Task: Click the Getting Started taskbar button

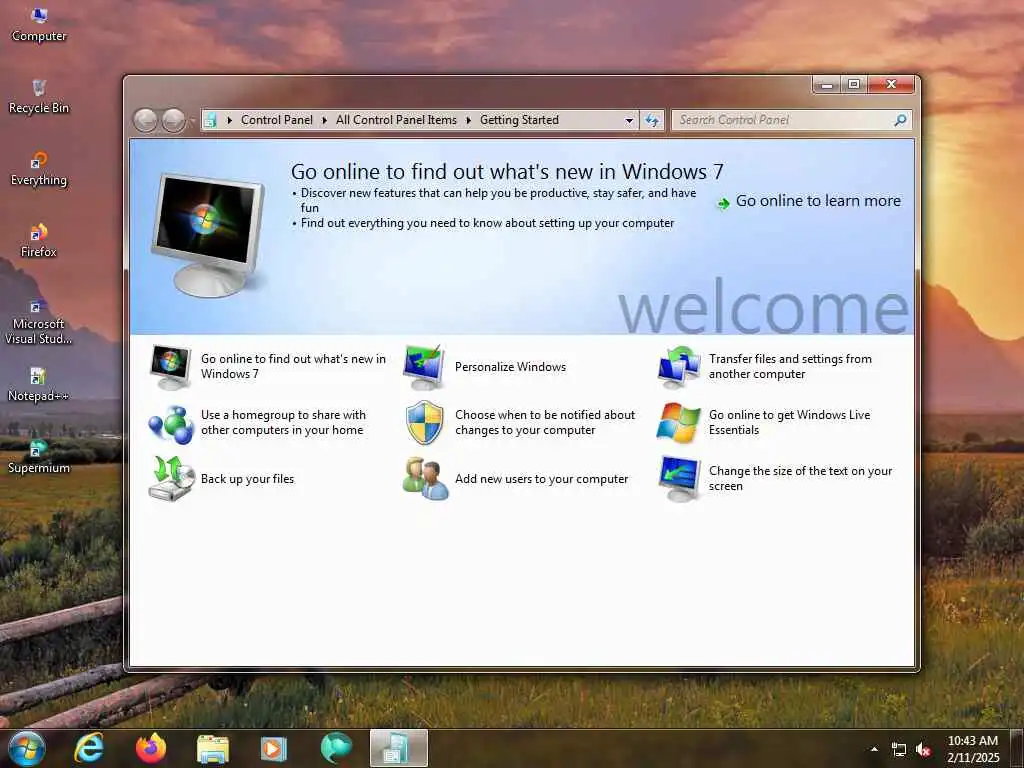Action: tap(398, 748)
